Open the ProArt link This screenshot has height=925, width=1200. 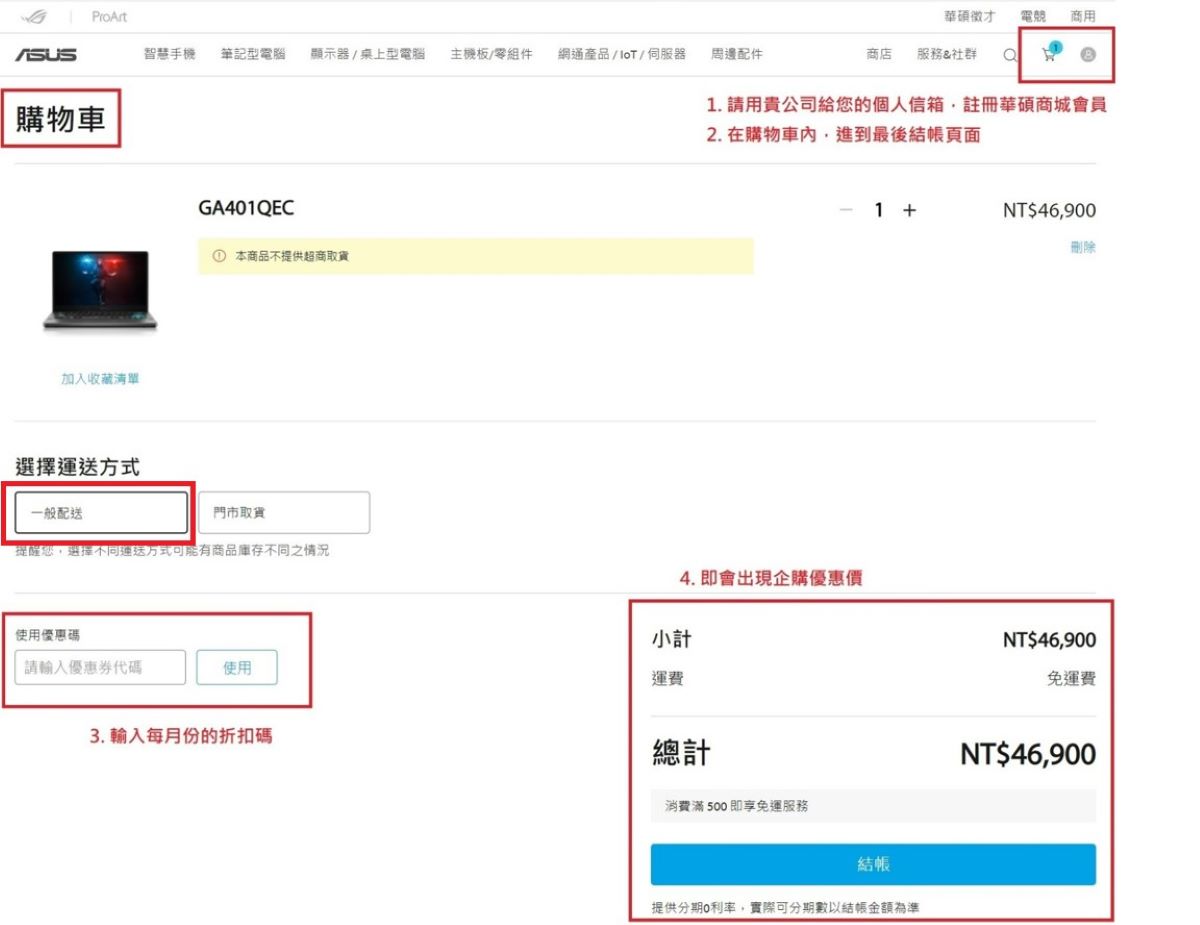click(109, 17)
